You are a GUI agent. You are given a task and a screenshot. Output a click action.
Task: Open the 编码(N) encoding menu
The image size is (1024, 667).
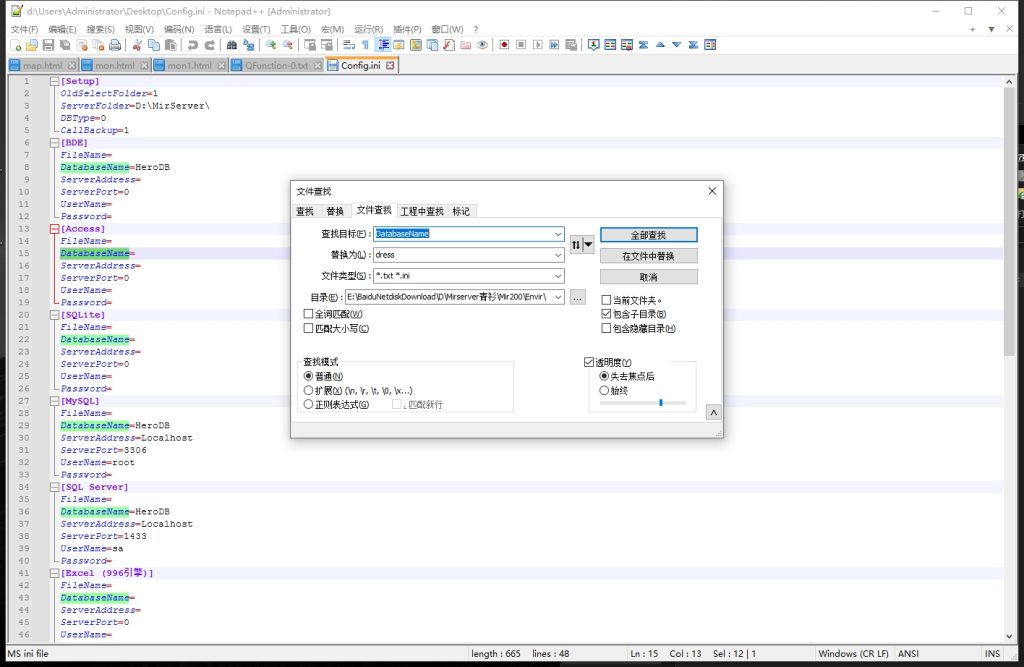point(179,29)
